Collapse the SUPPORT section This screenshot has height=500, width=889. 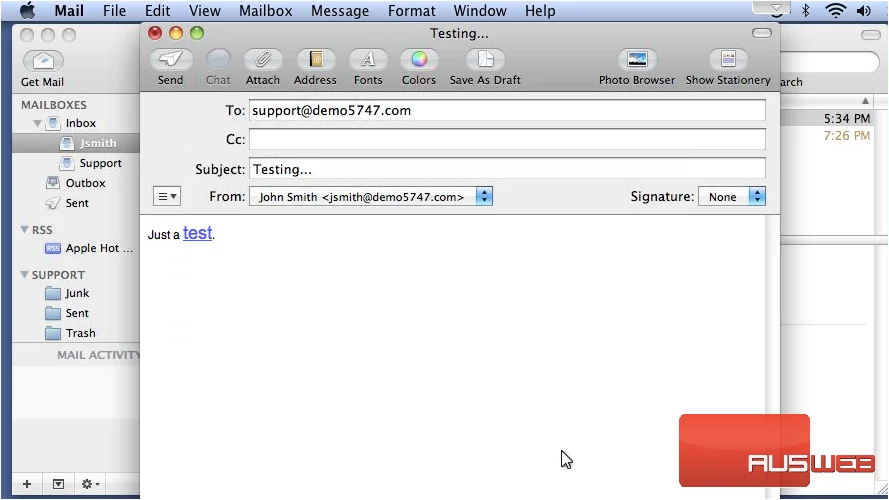pos(24,274)
